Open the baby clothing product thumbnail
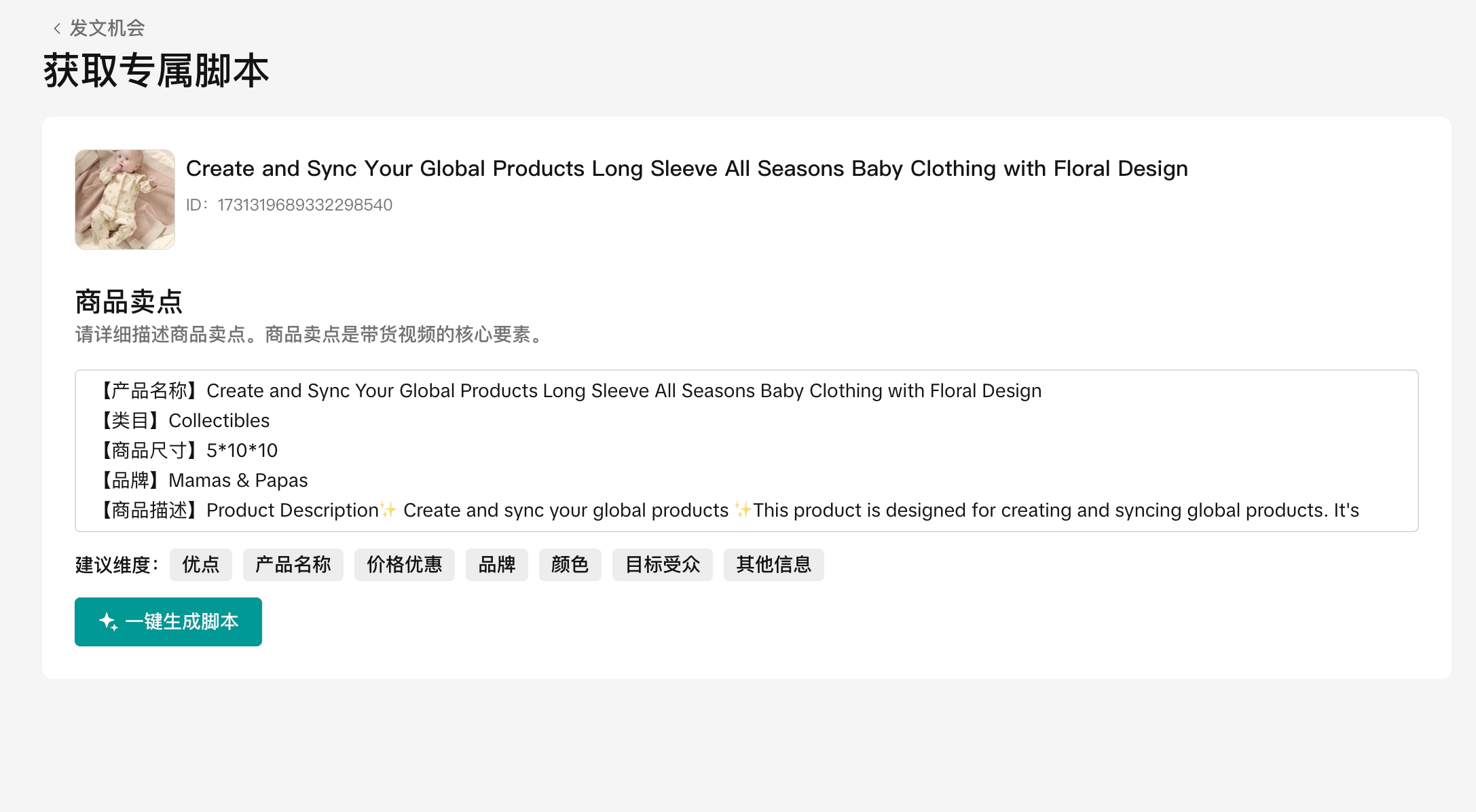The image size is (1476, 812). 125,200
